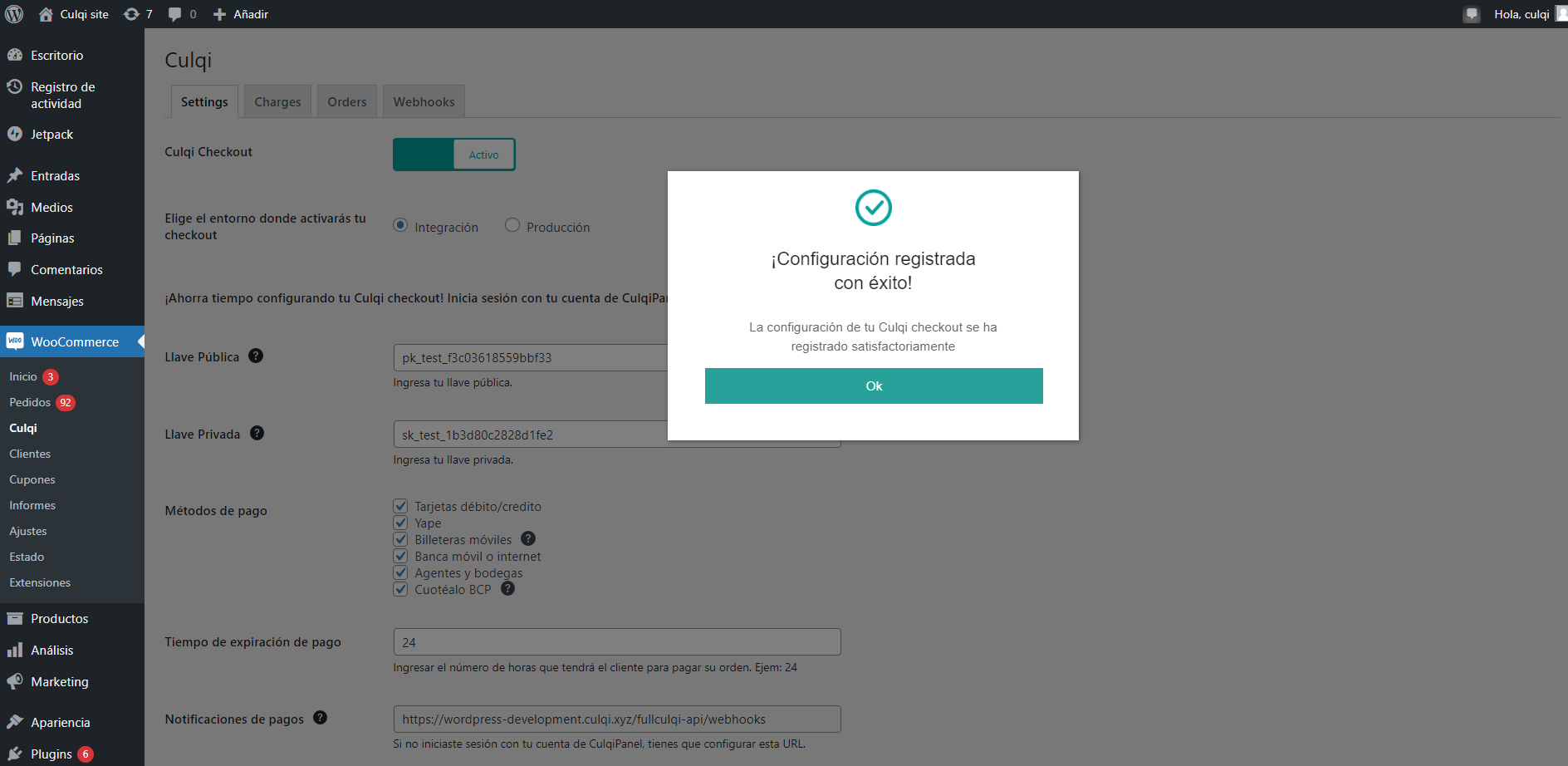Click the updates icon with count 7
Screen dimensions: 1568x766
(x=131, y=14)
